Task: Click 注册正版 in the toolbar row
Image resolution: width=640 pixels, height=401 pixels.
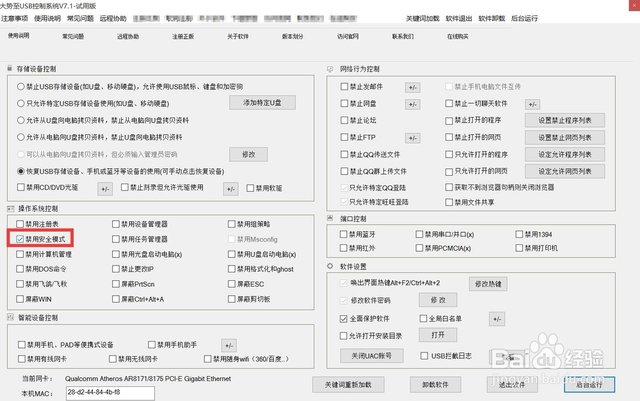Action: pos(183,36)
